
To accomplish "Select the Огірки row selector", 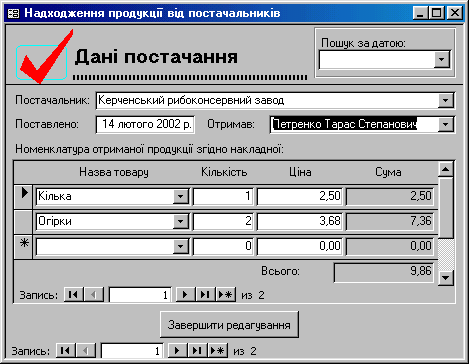I will [x=23, y=222].
